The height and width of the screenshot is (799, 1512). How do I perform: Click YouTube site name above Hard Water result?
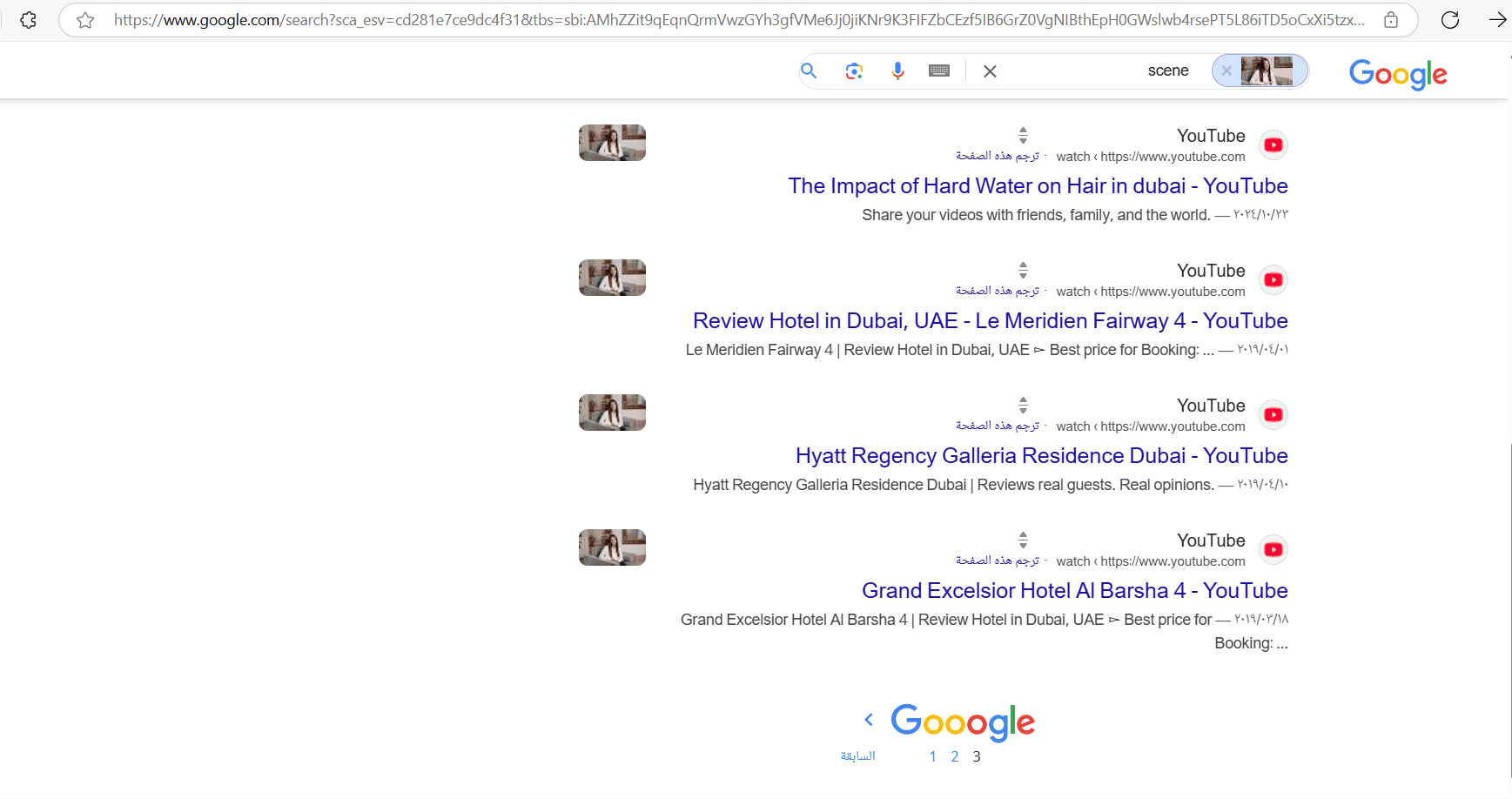pos(1211,136)
